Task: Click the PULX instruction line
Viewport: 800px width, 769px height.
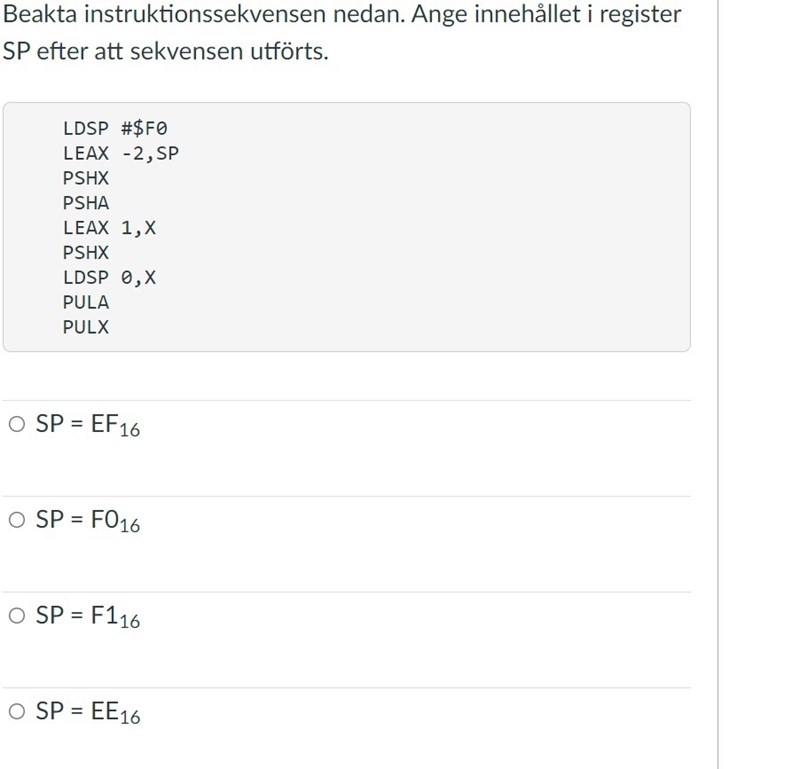Action: coord(86,327)
